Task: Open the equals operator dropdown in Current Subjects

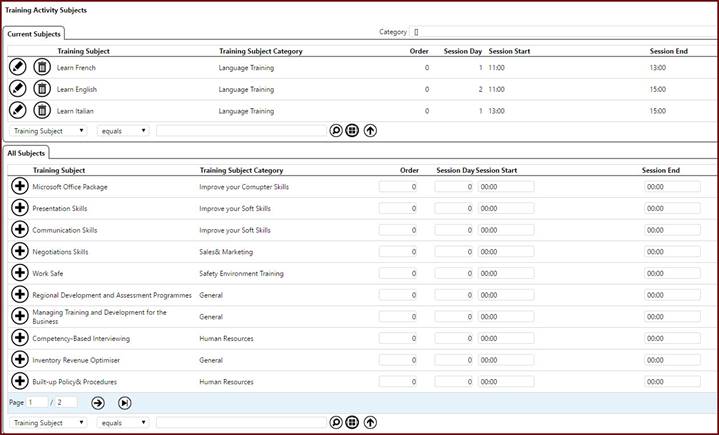Action: coord(123,130)
